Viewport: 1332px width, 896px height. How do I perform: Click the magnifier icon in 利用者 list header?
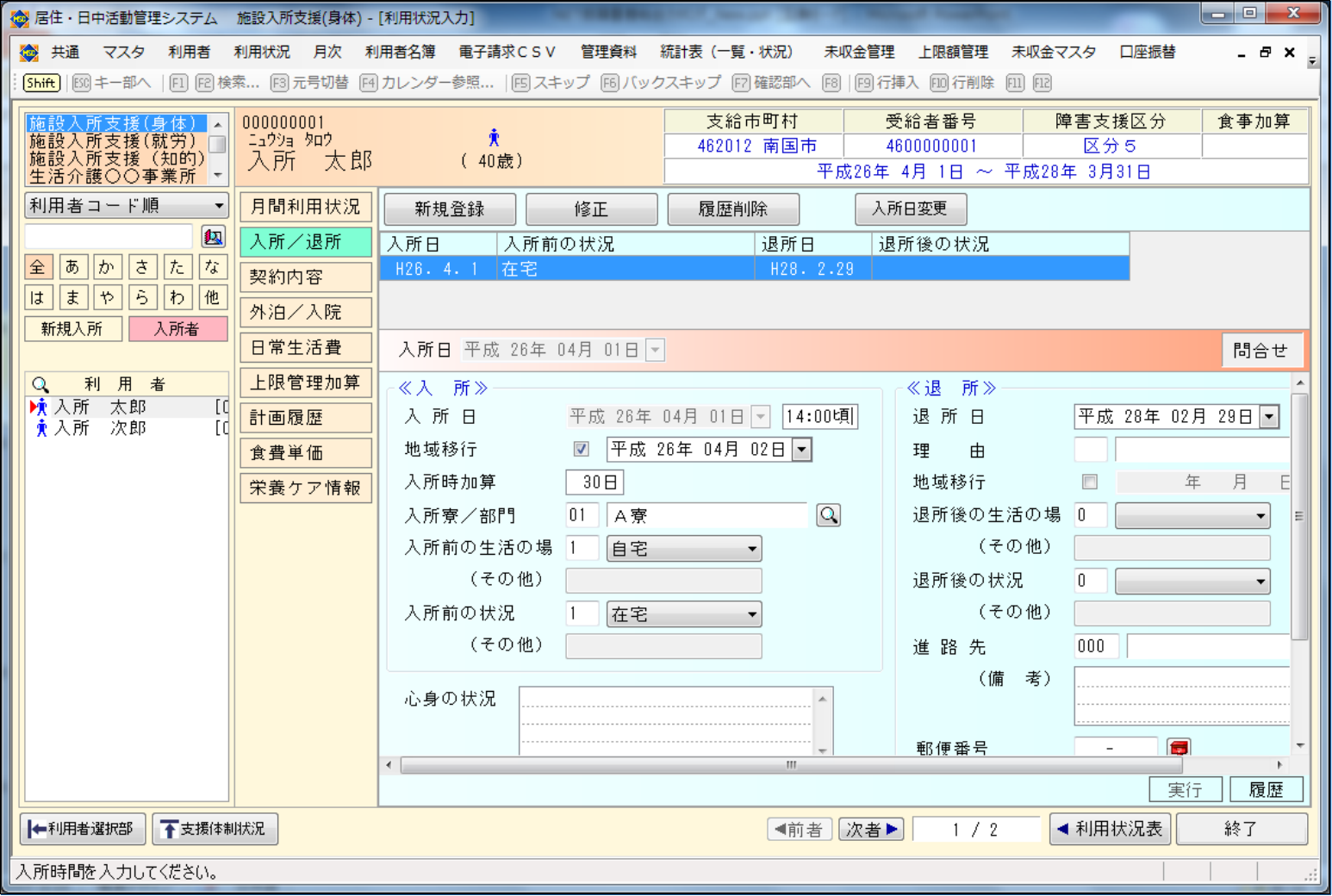pos(40,384)
